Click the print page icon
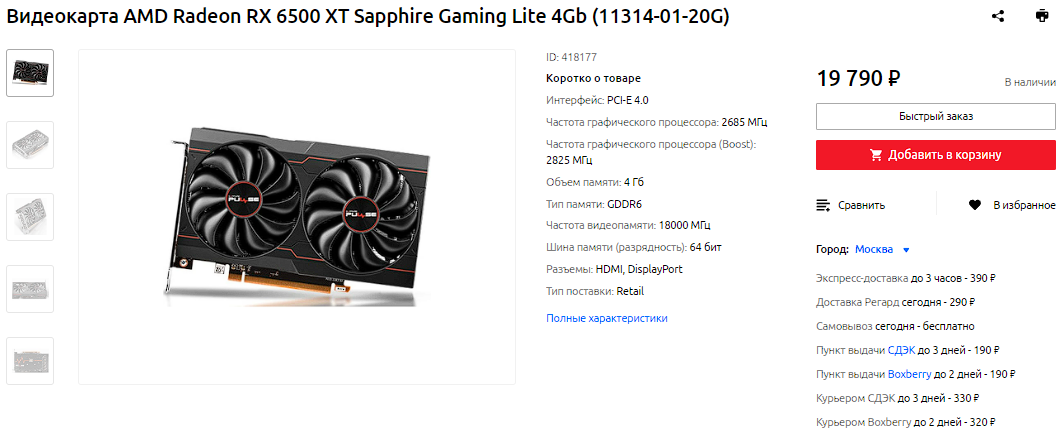This screenshot has height=435, width=1059. (1042, 16)
